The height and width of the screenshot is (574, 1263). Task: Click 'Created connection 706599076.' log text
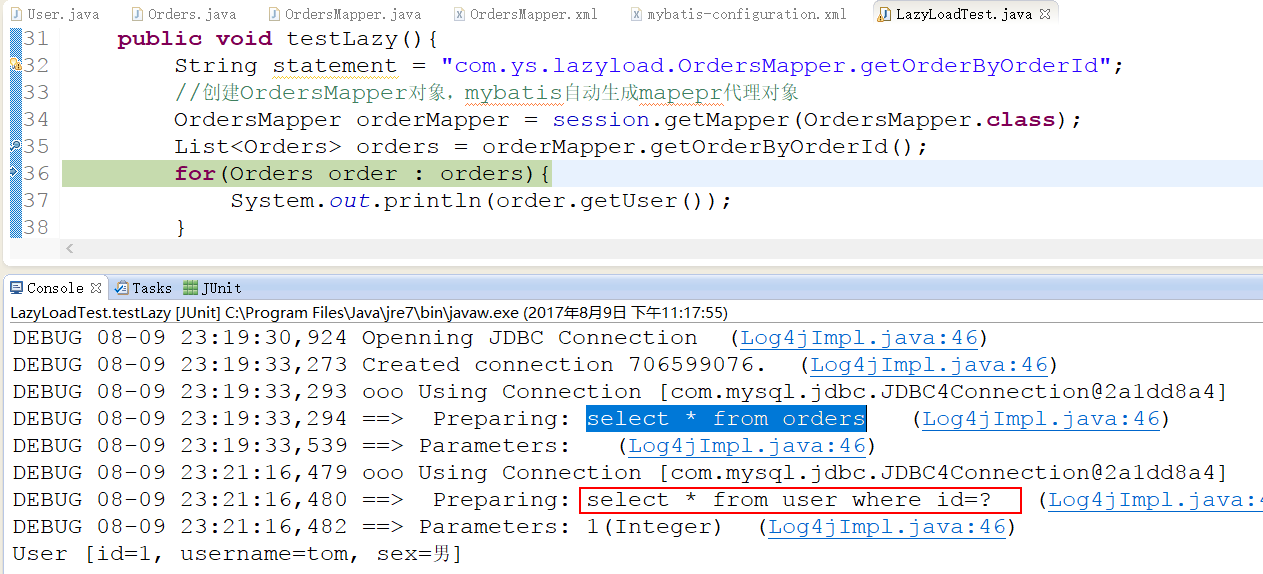coord(564,365)
